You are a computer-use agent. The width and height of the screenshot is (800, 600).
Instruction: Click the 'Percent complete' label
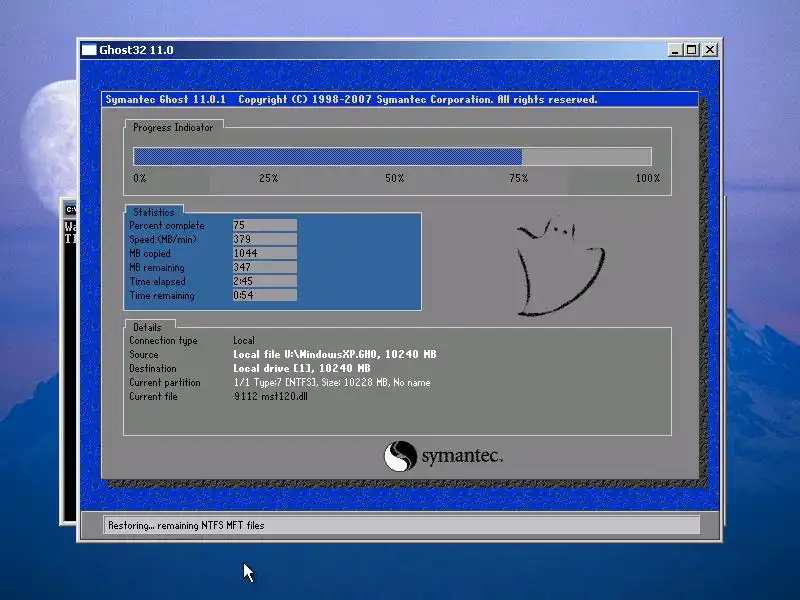click(166, 226)
